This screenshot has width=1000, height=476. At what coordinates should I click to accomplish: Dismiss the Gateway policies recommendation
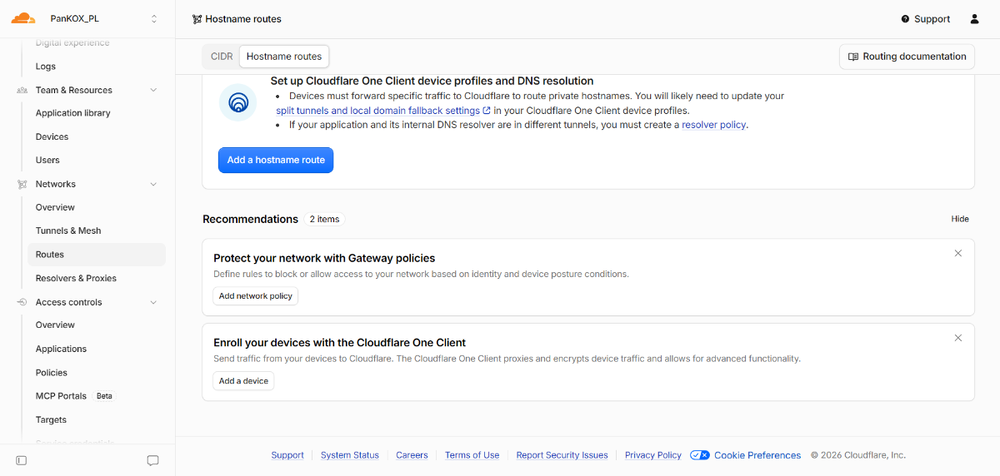click(x=958, y=253)
